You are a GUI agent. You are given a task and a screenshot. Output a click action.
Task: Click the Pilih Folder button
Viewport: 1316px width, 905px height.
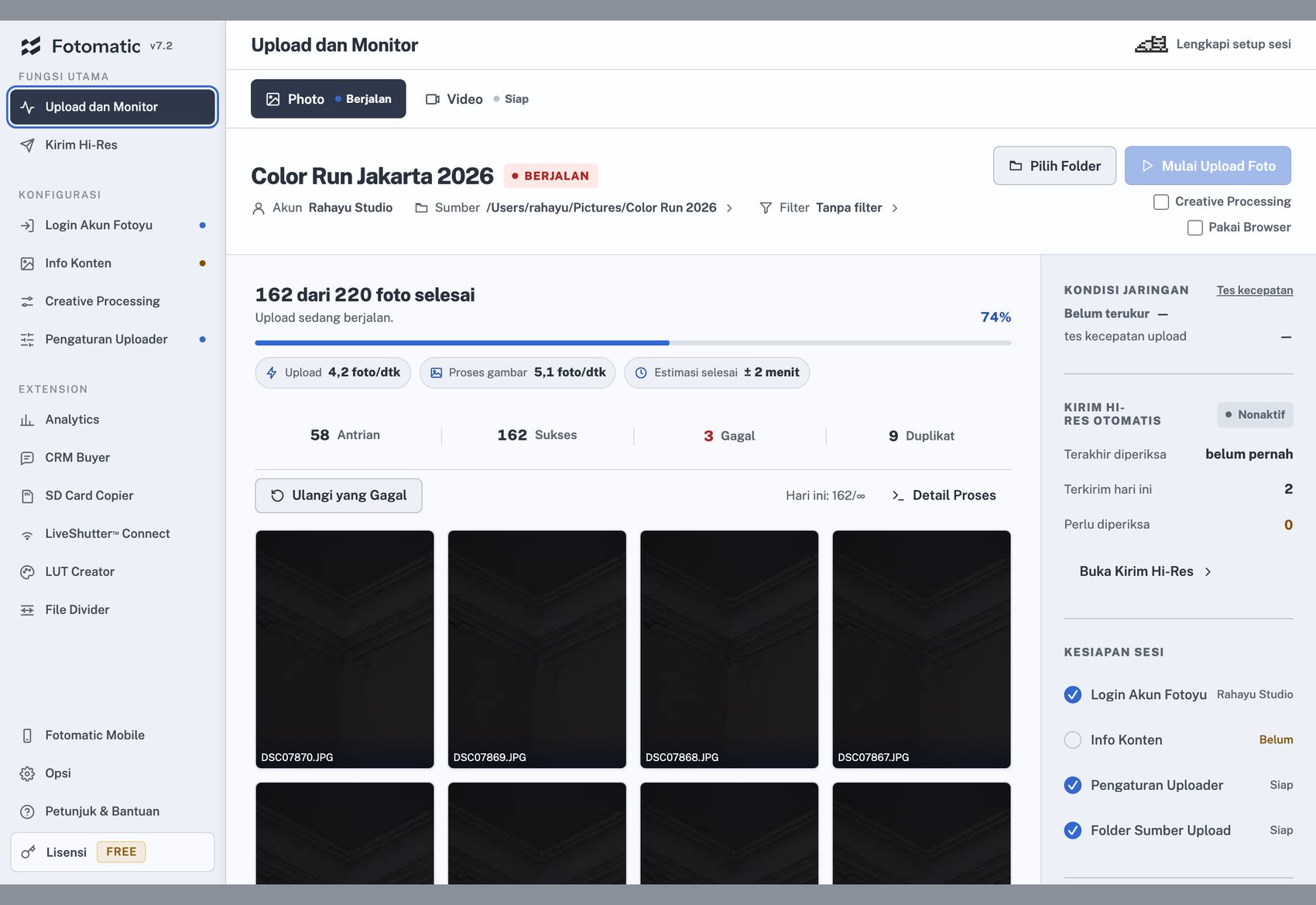(1054, 166)
